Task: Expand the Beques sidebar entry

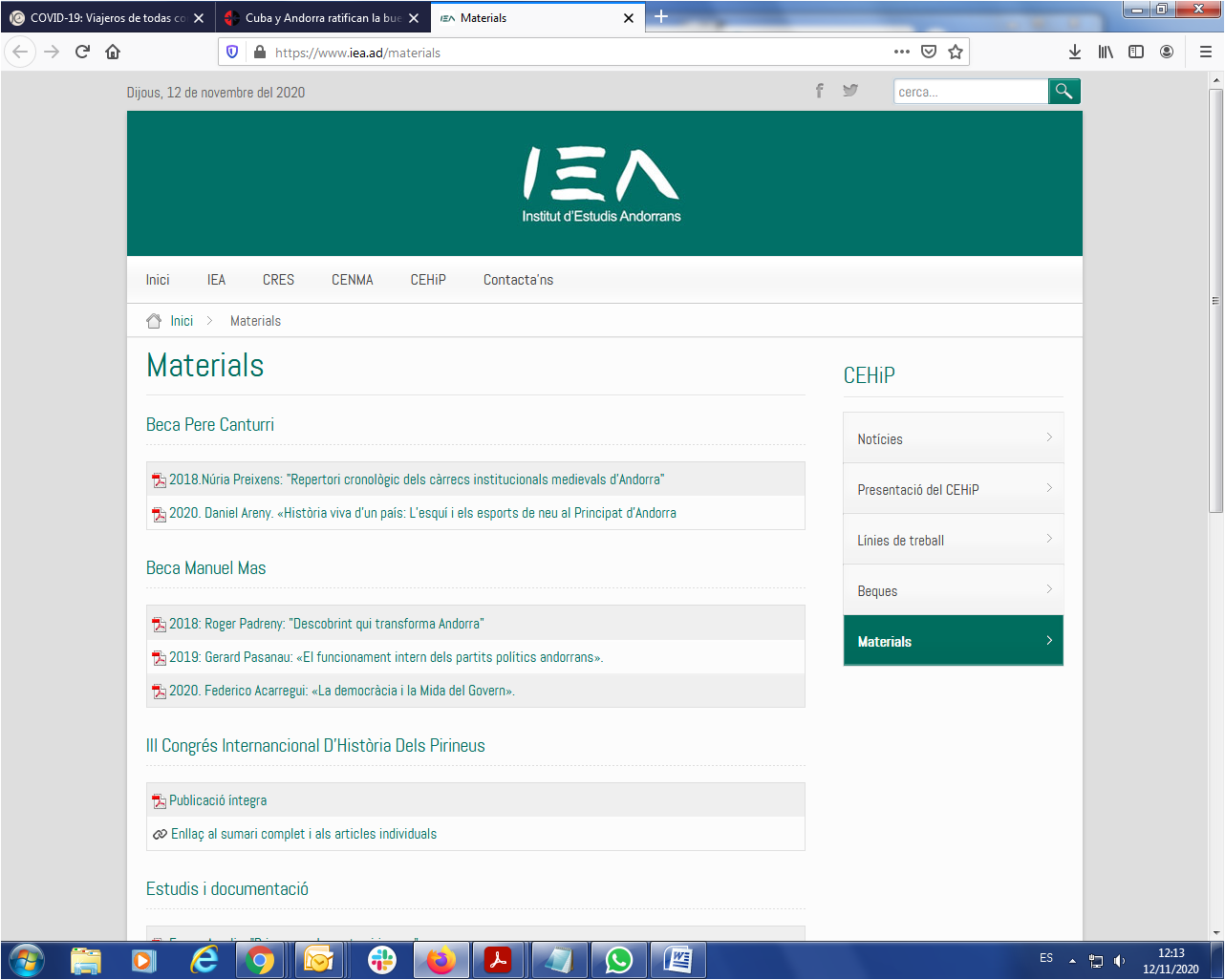Action: point(953,590)
